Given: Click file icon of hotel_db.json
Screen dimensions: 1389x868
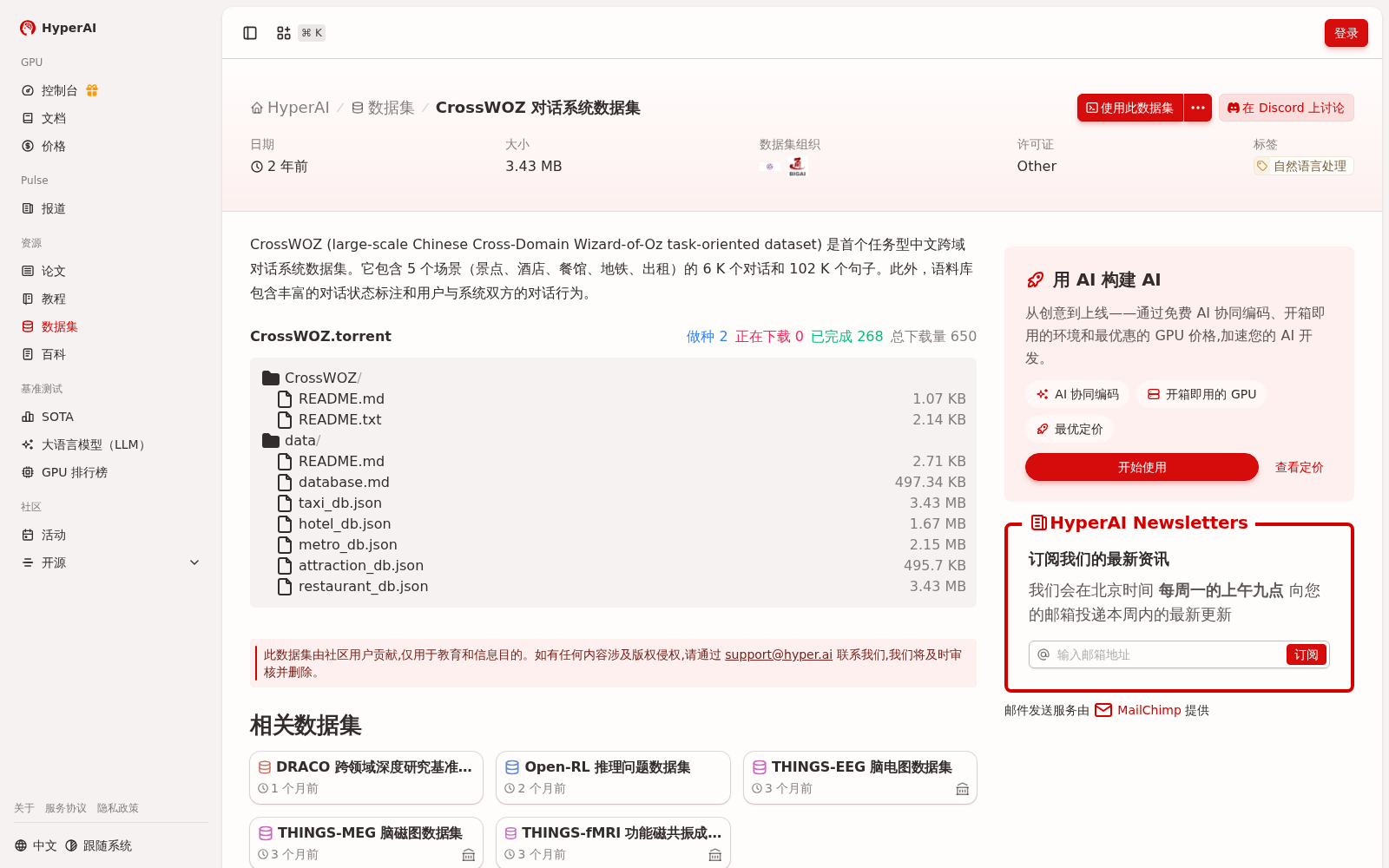Looking at the screenshot, I should point(284,523).
